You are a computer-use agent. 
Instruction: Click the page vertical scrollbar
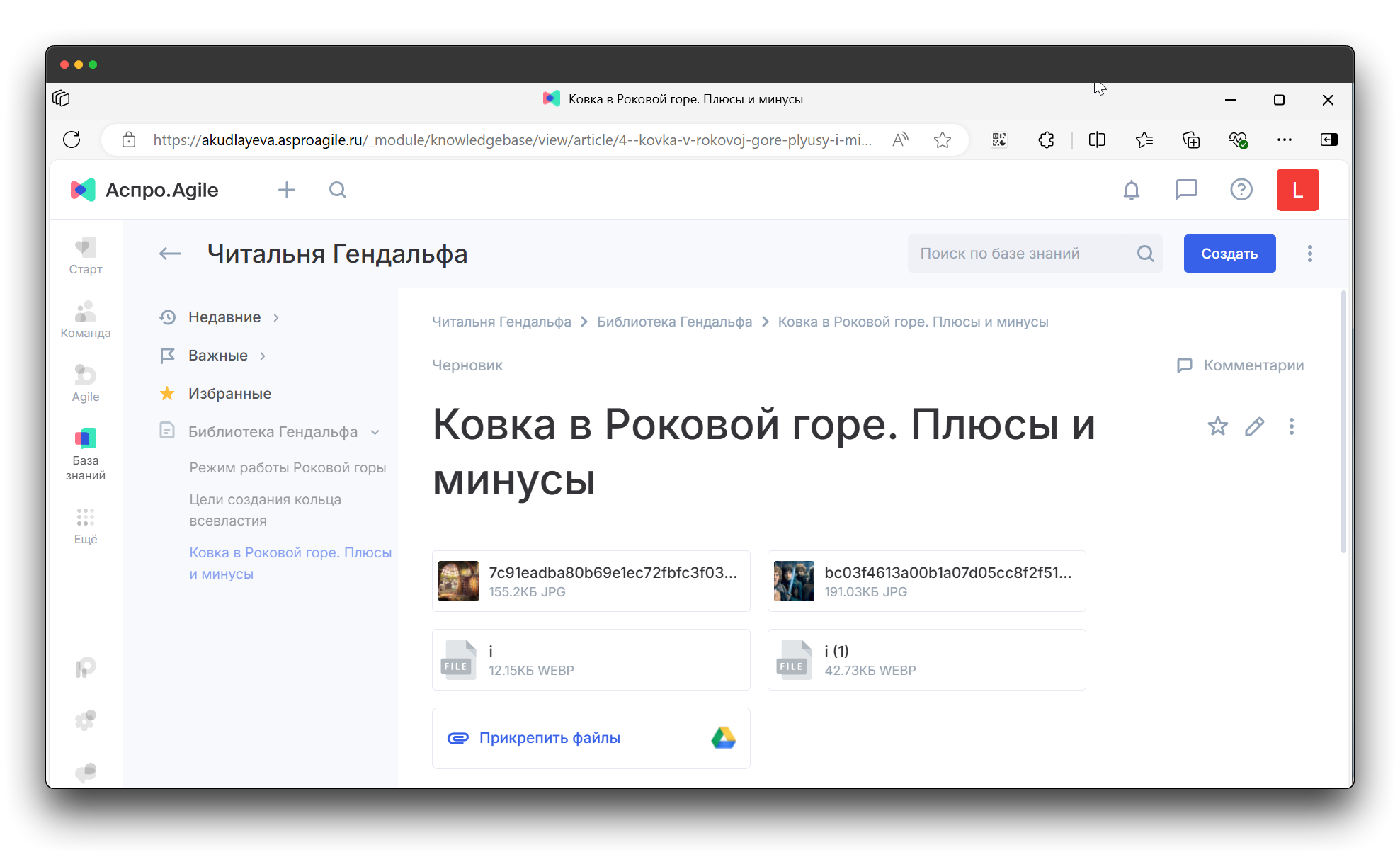point(1343,422)
